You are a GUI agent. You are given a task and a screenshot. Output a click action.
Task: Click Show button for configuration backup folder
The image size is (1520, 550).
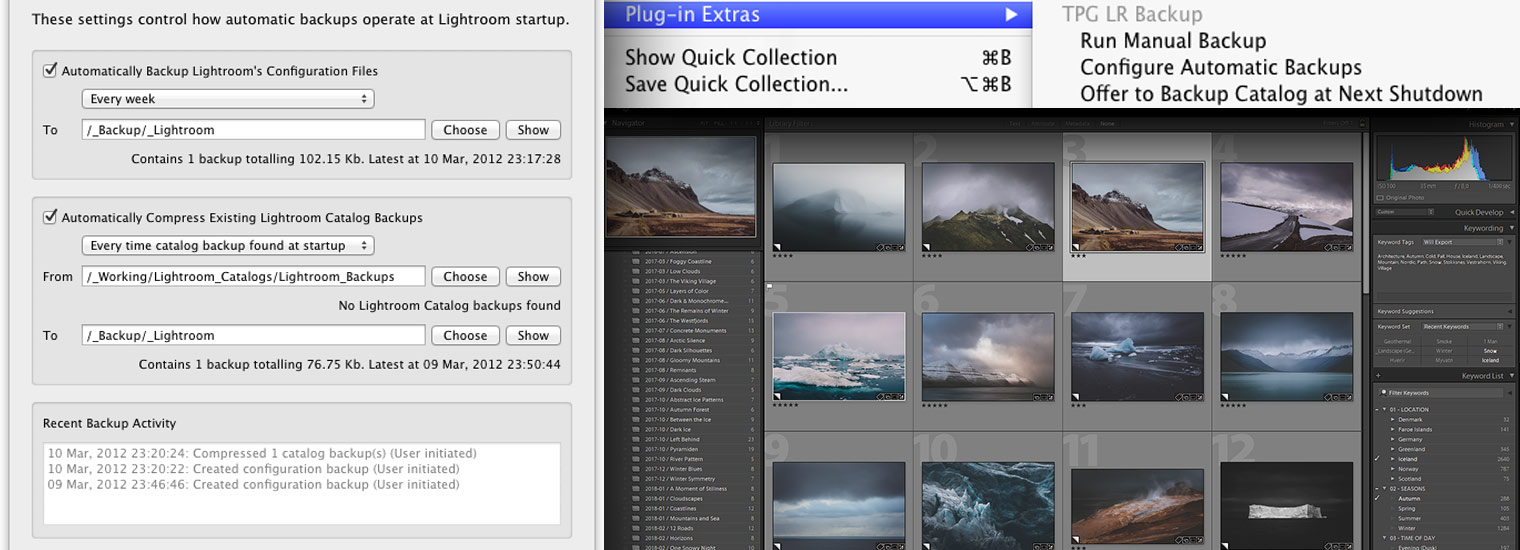point(533,130)
